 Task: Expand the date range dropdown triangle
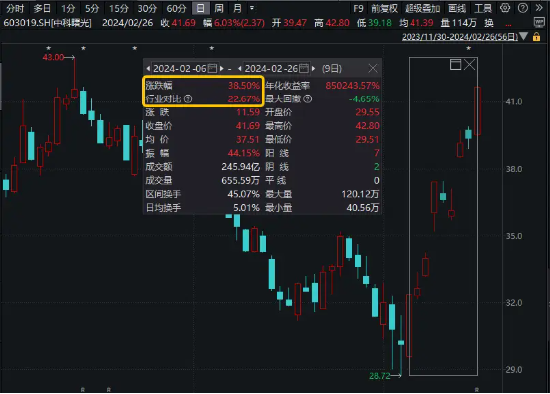[523, 36]
